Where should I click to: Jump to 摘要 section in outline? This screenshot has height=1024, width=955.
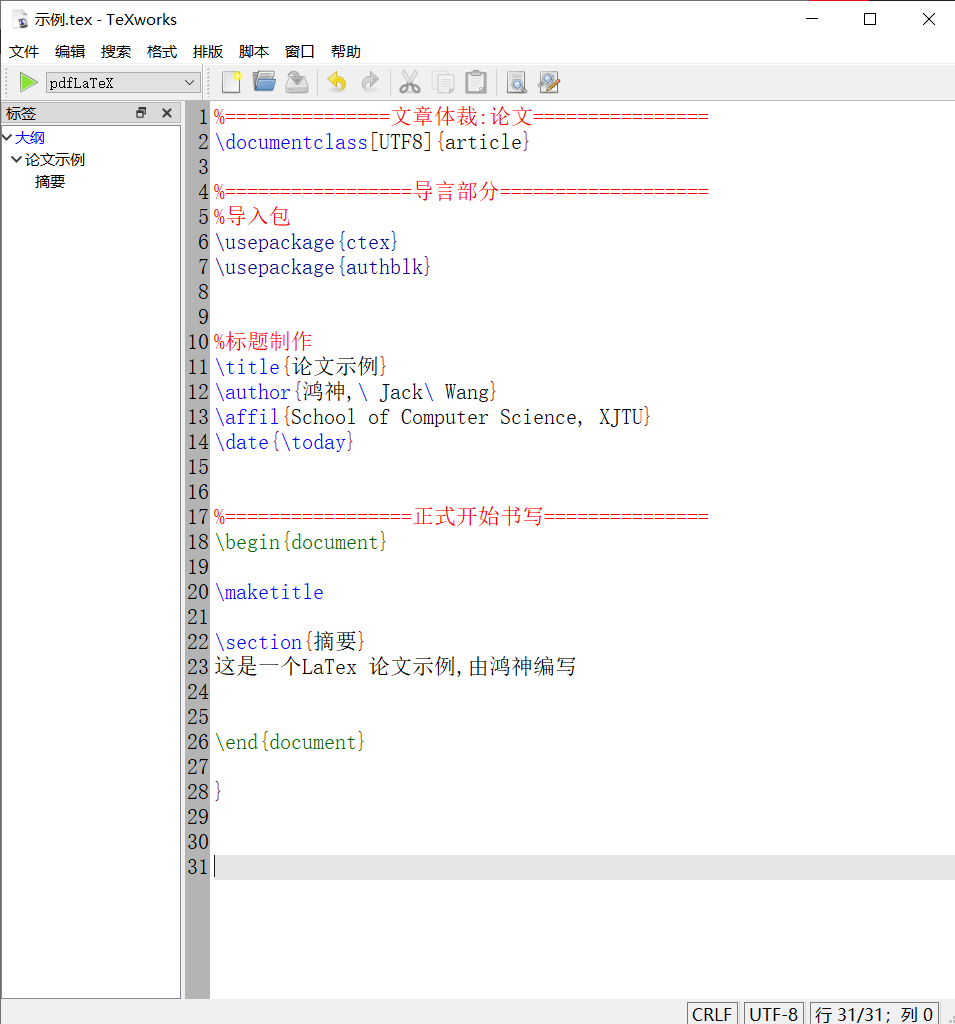click(x=50, y=182)
